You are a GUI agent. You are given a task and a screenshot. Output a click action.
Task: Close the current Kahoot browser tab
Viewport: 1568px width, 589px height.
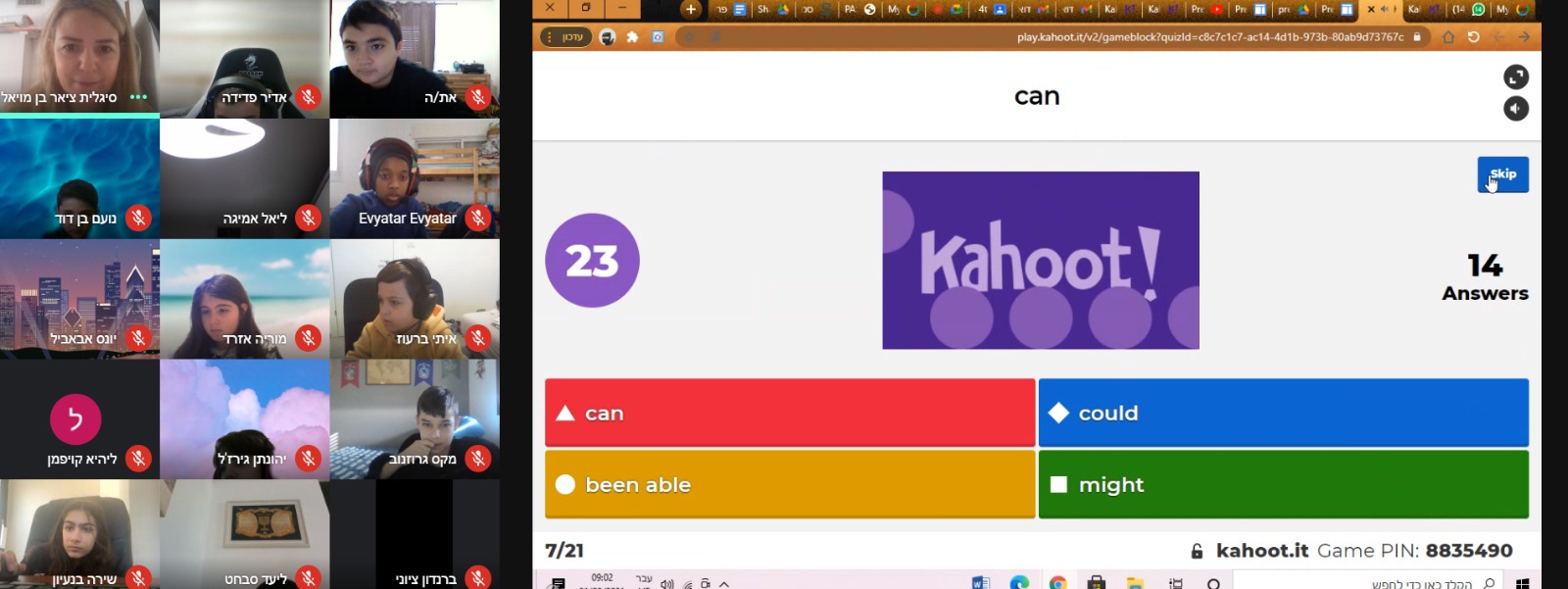(x=1371, y=9)
